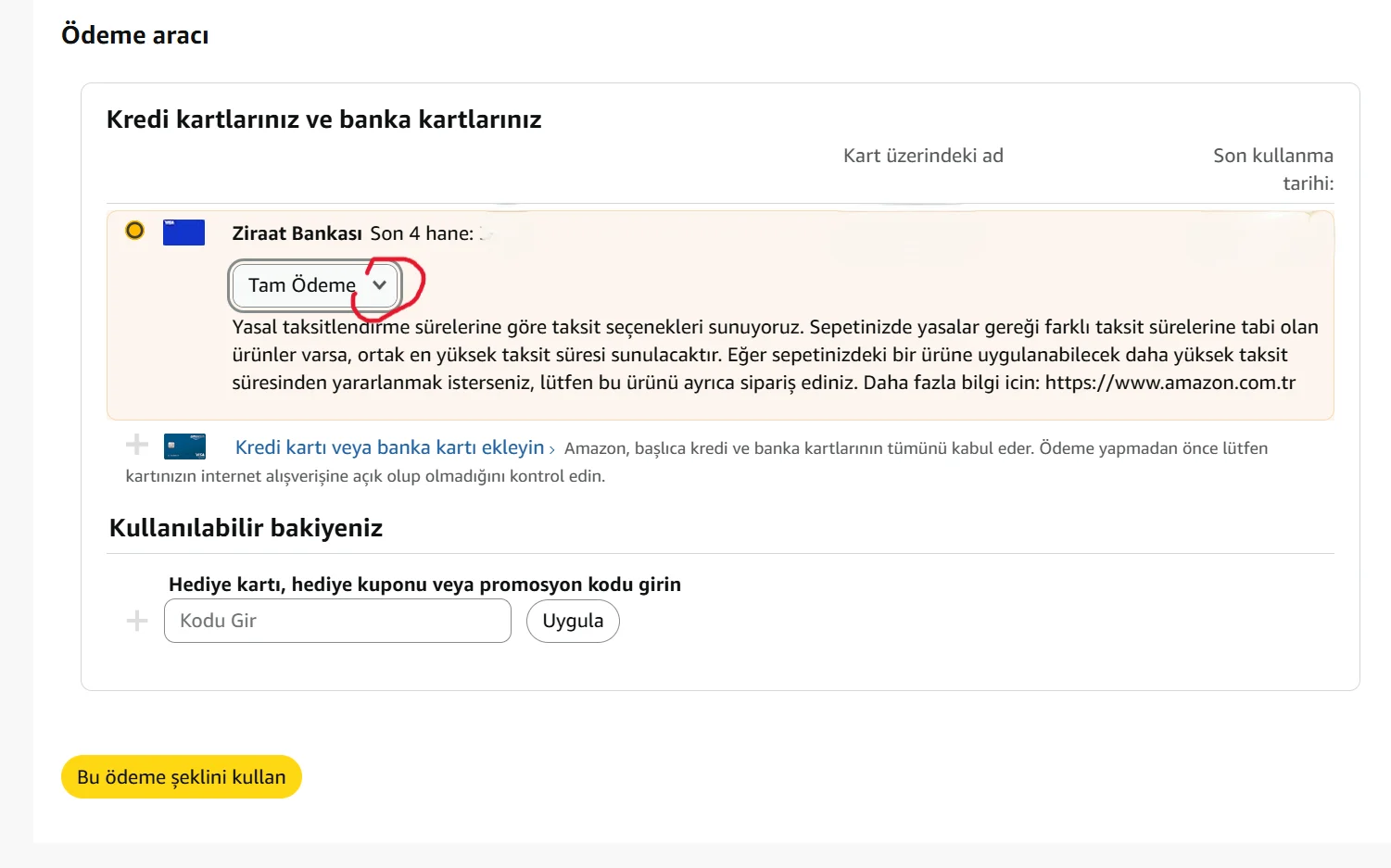1391x868 pixels.
Task: Click the Ziraat Bankası bank name label
Action: coord(297,233)
